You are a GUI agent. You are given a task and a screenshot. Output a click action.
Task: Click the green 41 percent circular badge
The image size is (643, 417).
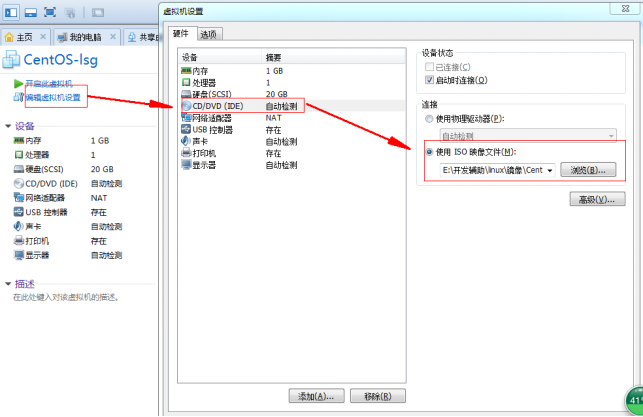[x=634, y=401]
